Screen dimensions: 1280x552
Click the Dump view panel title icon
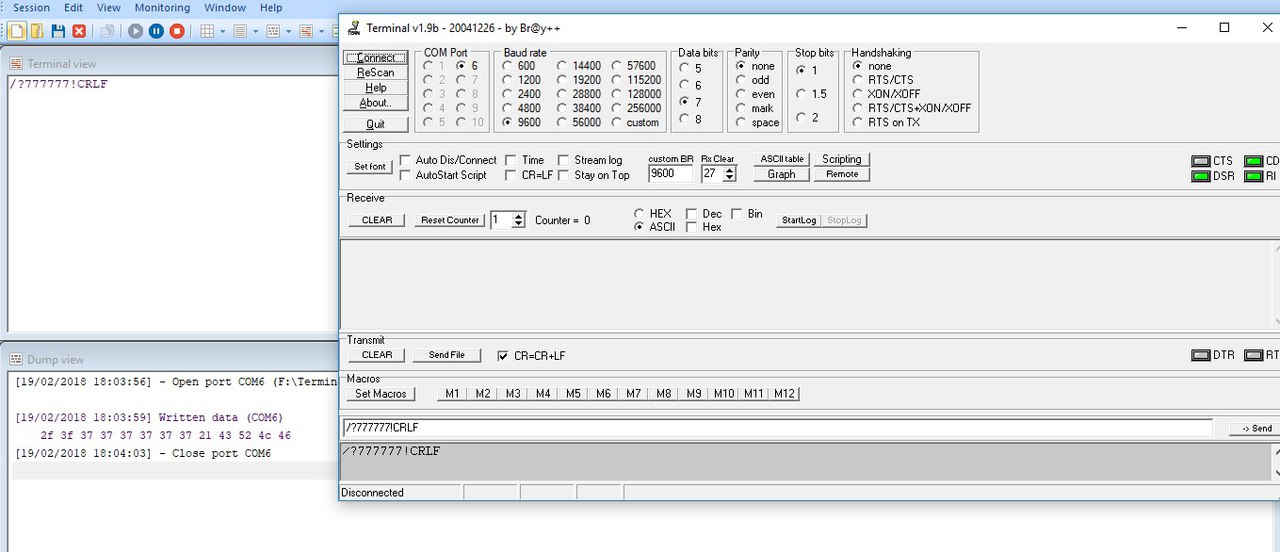click(x=16, y=360)
